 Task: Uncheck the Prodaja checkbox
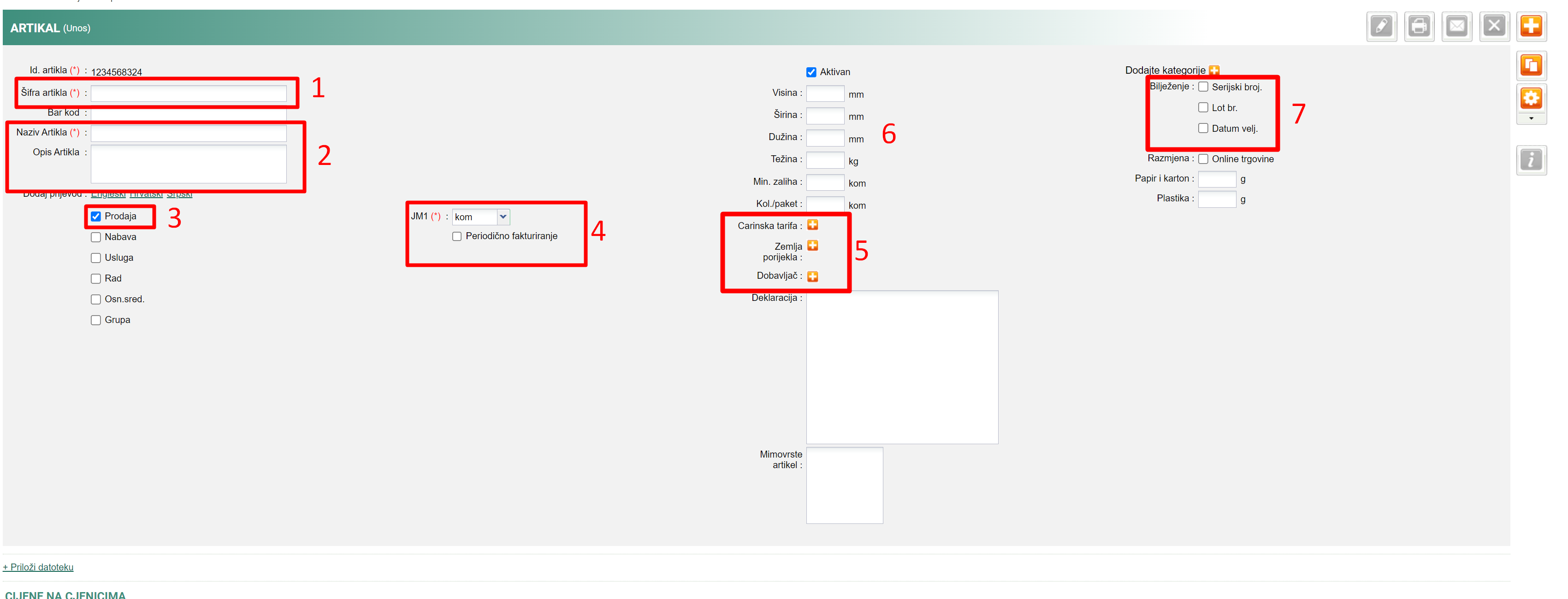point(95,217)
